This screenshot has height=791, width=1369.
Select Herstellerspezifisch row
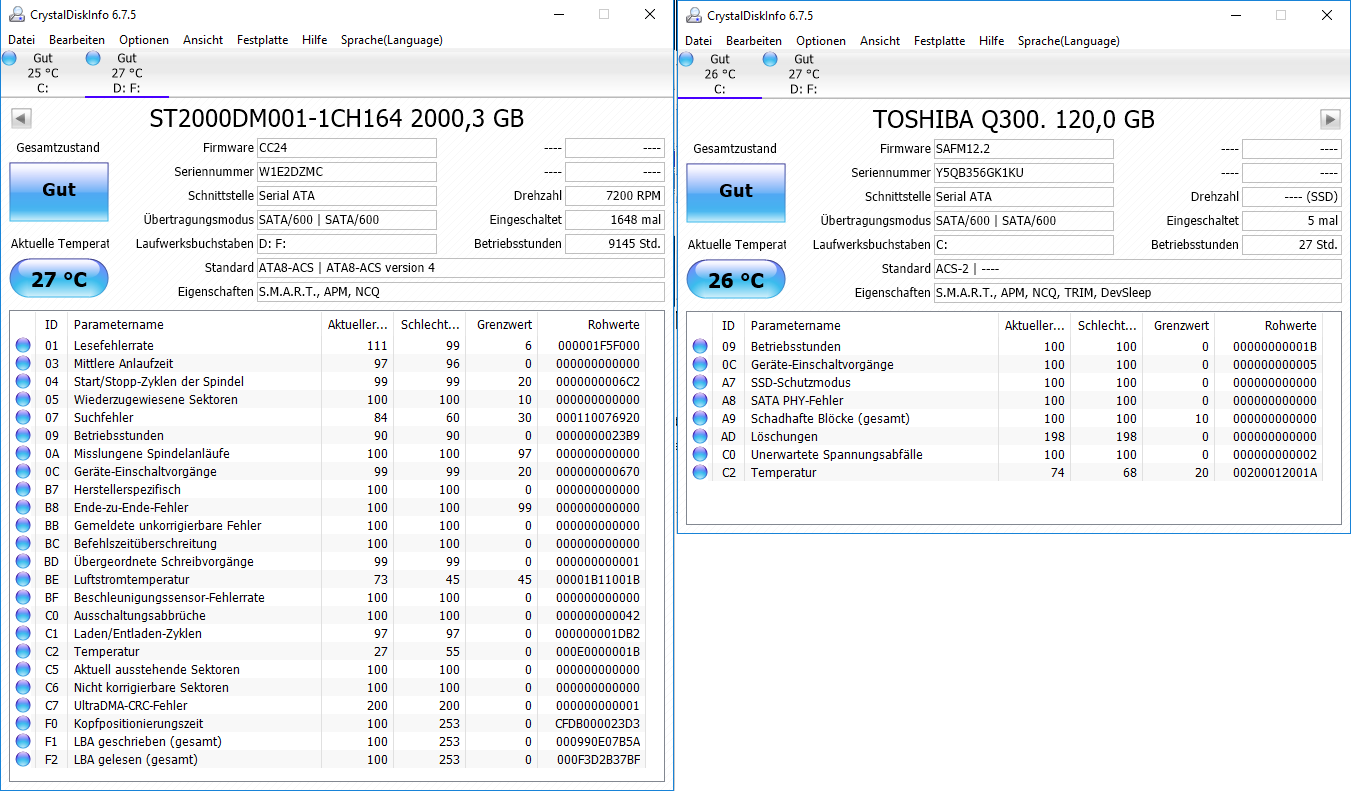[328, 490]
